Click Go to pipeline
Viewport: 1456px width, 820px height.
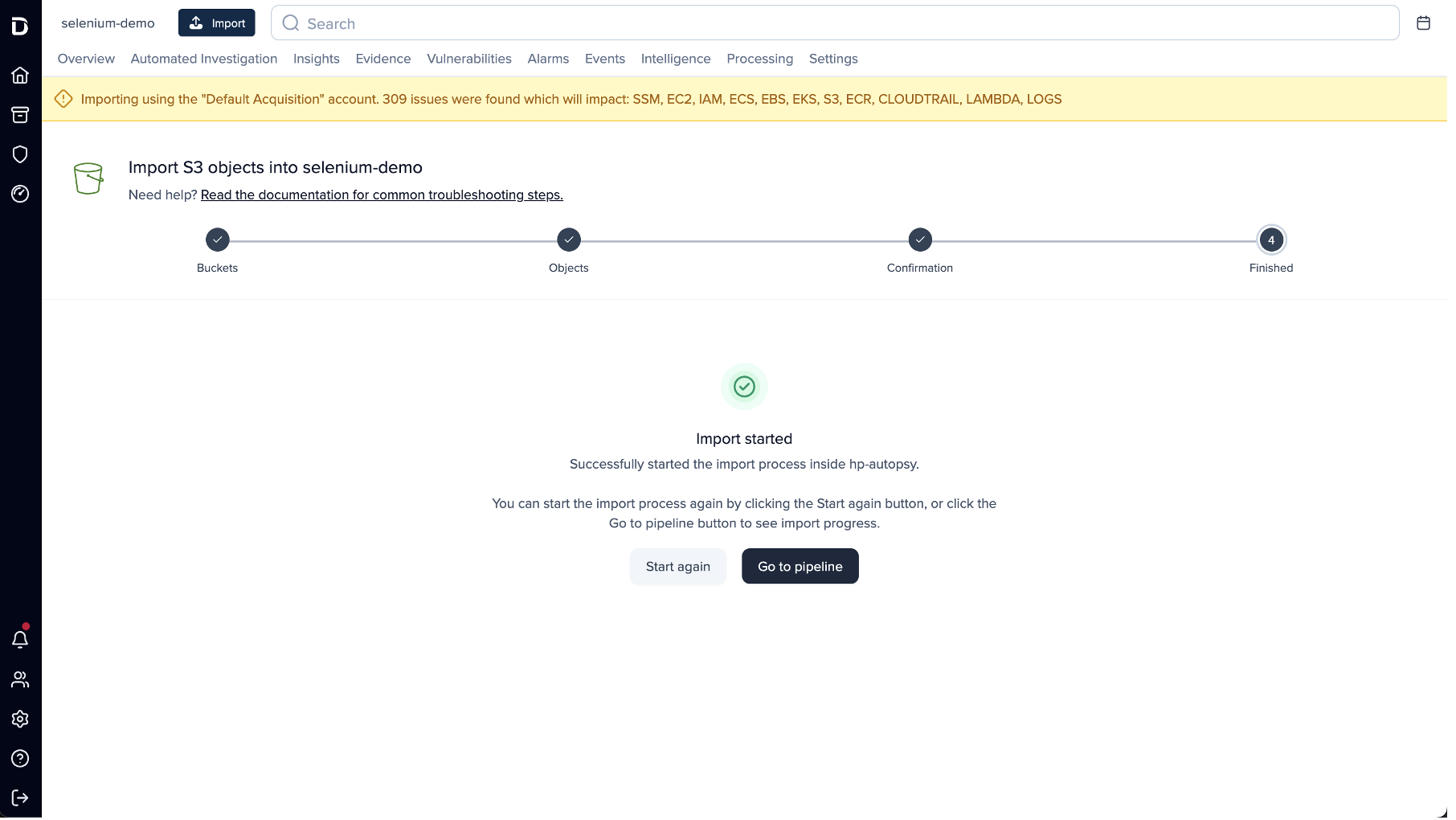(800, 566)
